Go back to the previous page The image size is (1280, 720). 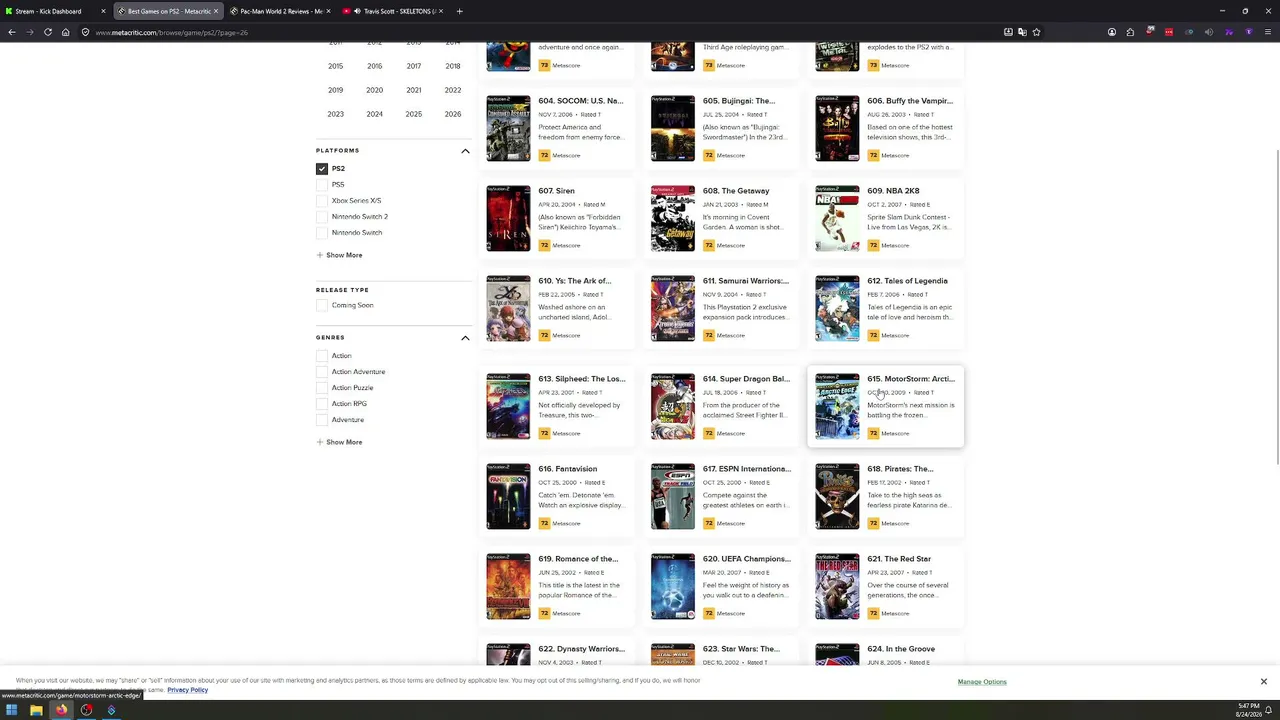point(12,32)
